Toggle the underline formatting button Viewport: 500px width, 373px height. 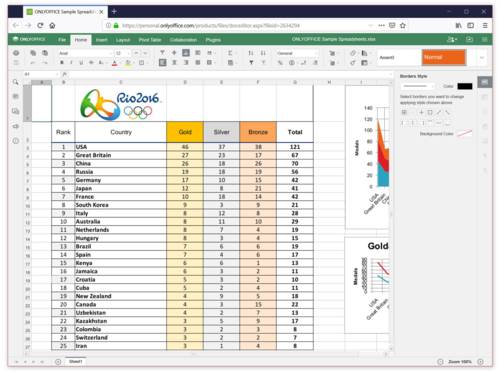[81, 63]
